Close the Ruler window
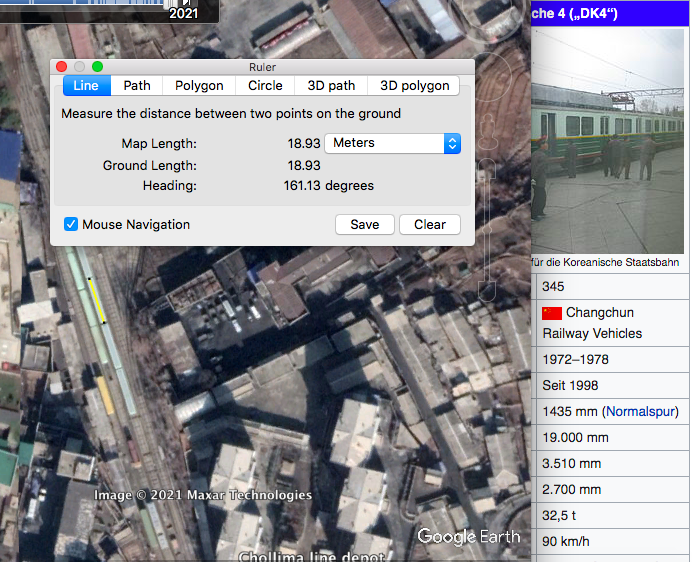This screenshot has width=692, height=562. point(61,67)
